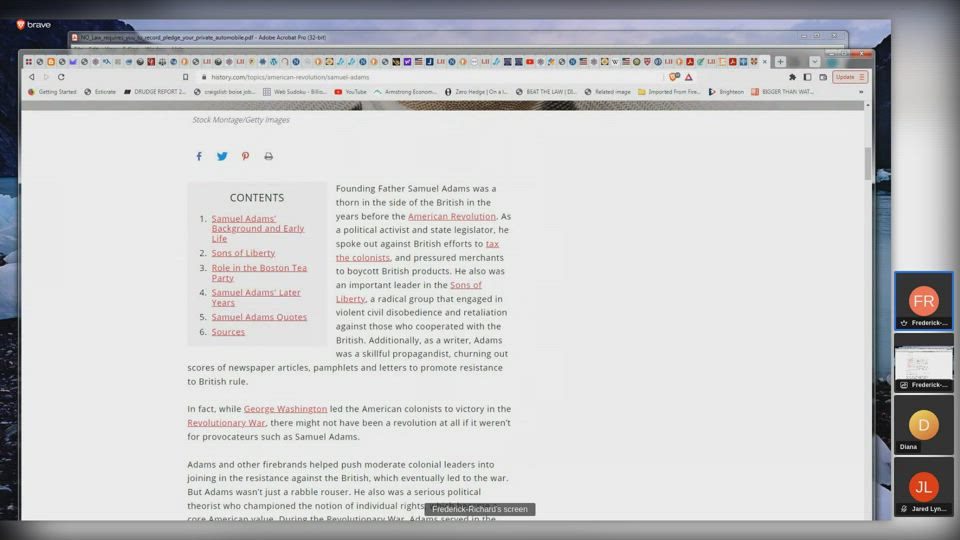Open Brave Shields lion icon
960x540 pixels.
click(675, 77)
